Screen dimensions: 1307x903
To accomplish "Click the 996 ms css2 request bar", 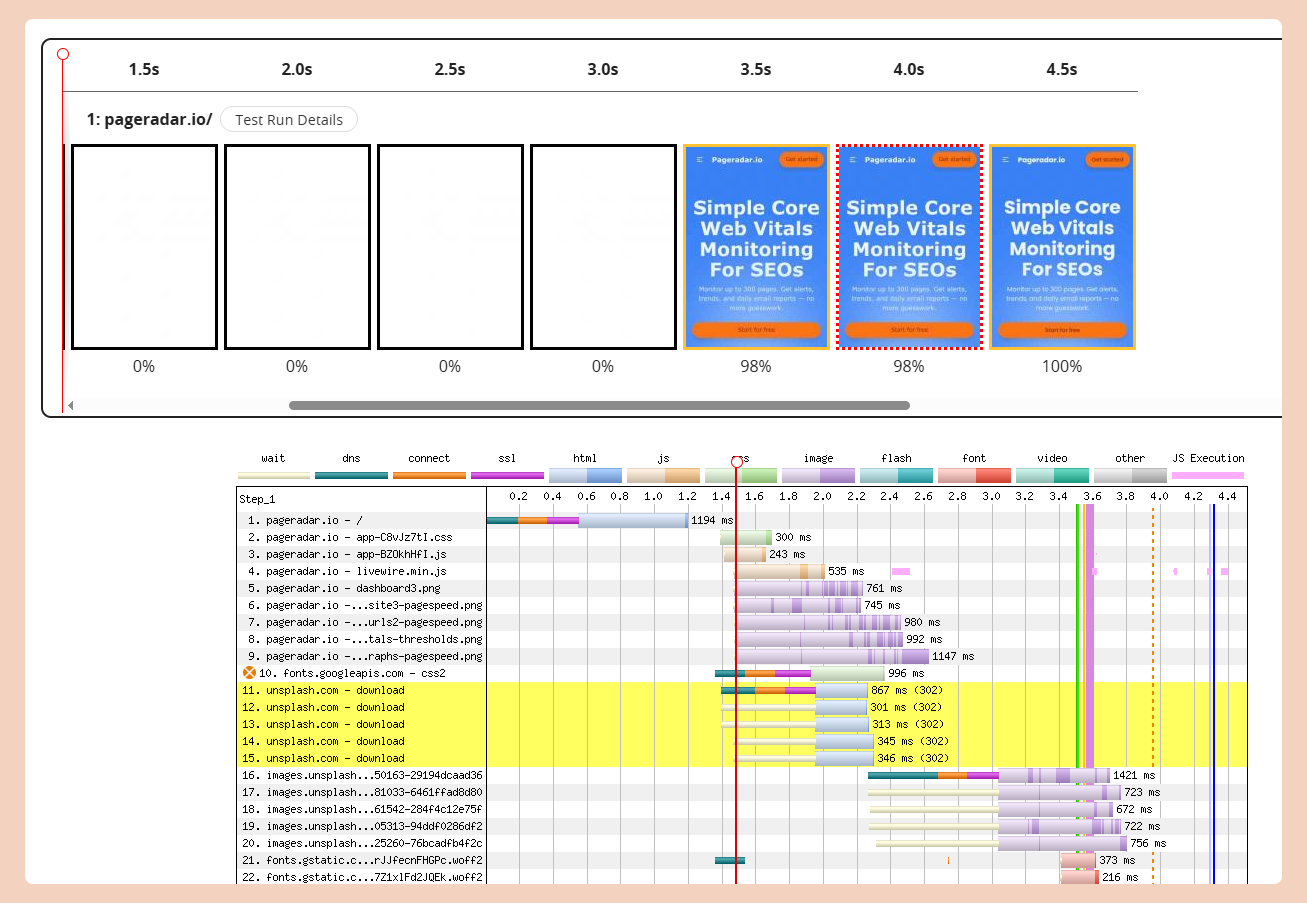I will [800, 674].
